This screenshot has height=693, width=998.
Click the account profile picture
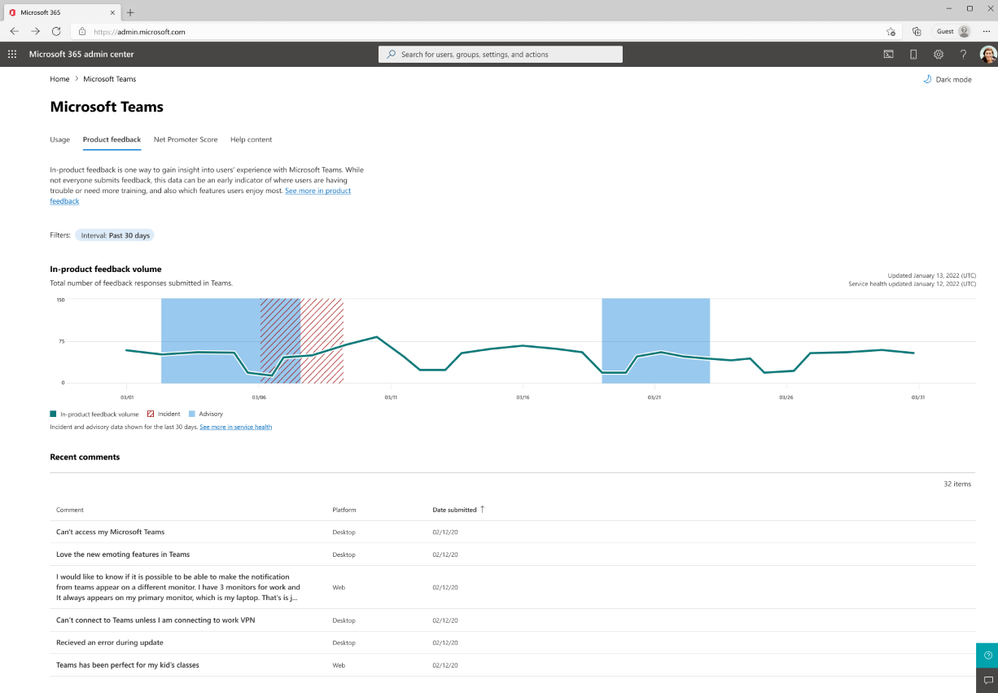click(x=988, y=54)
